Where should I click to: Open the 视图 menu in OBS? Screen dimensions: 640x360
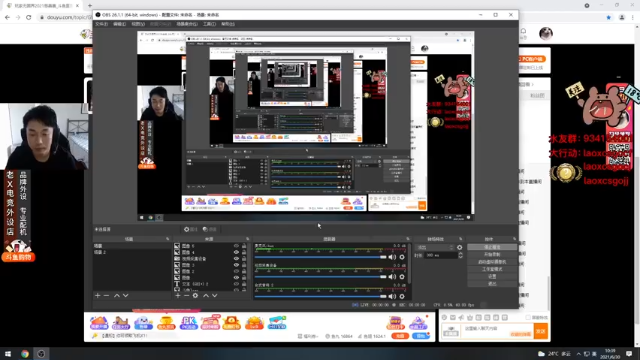coord(138,24)
